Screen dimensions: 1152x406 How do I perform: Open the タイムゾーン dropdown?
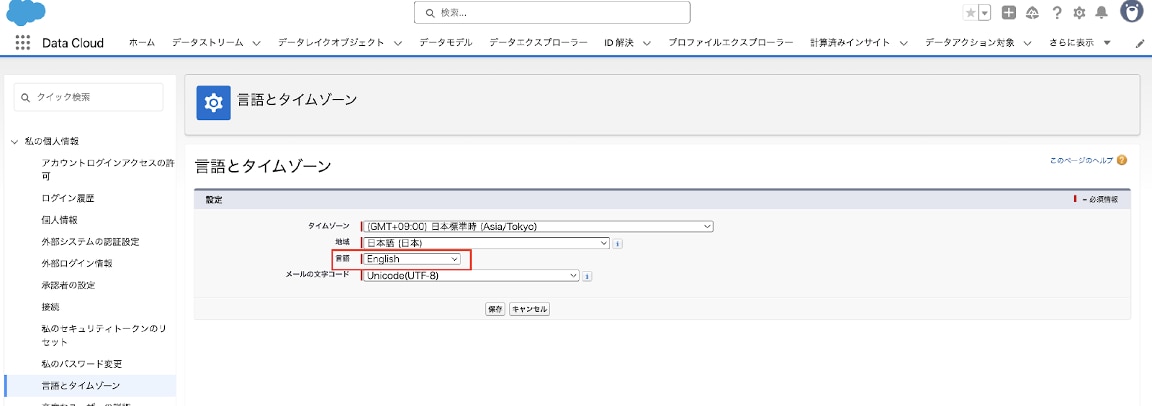point(537,226)
